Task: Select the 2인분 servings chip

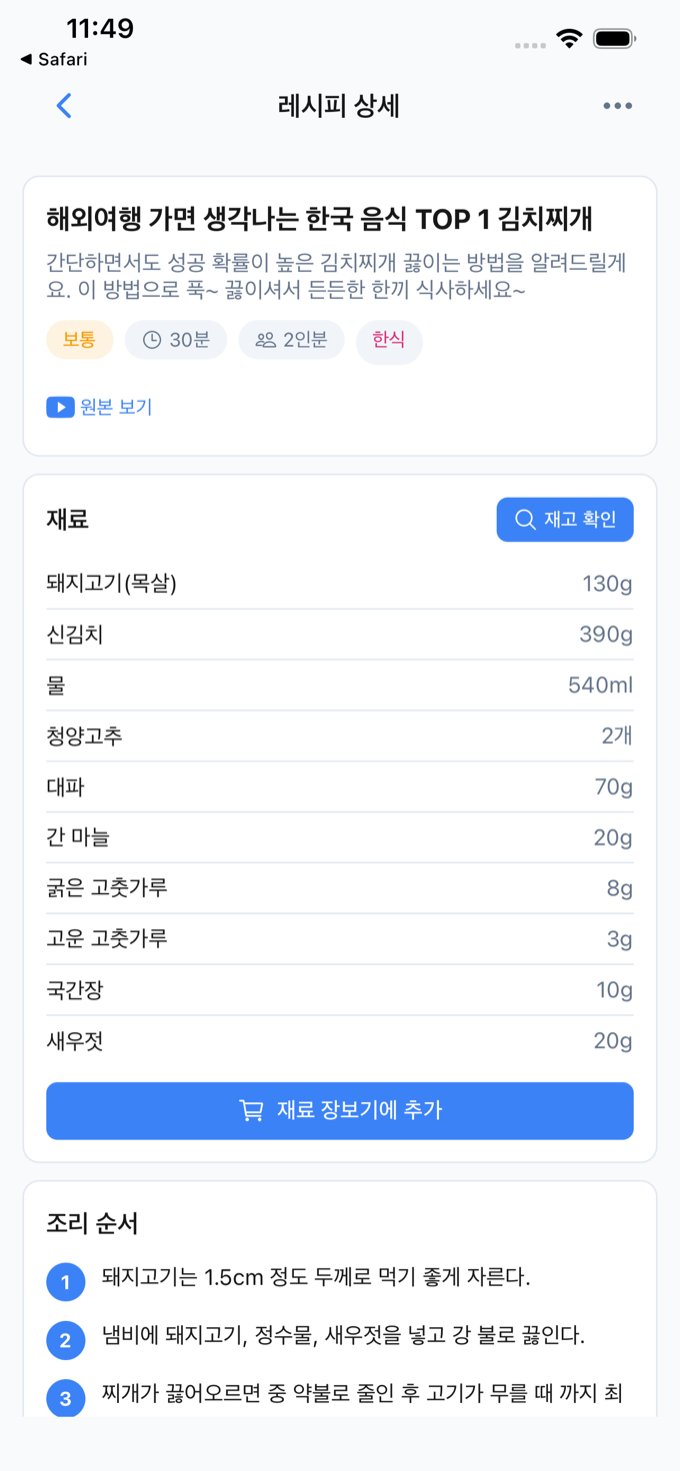Action: (291, 339)
